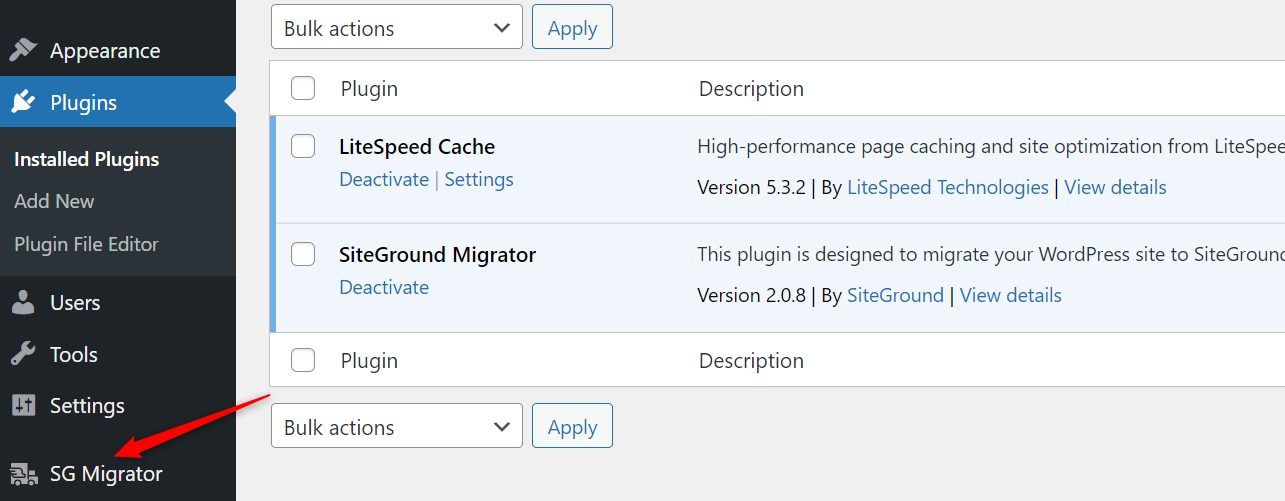Image resolution: width=1285 pixels, height=501 pixels.
Task: Click the LiteSpeed Cache plugin name
Action: coord(417,146)
